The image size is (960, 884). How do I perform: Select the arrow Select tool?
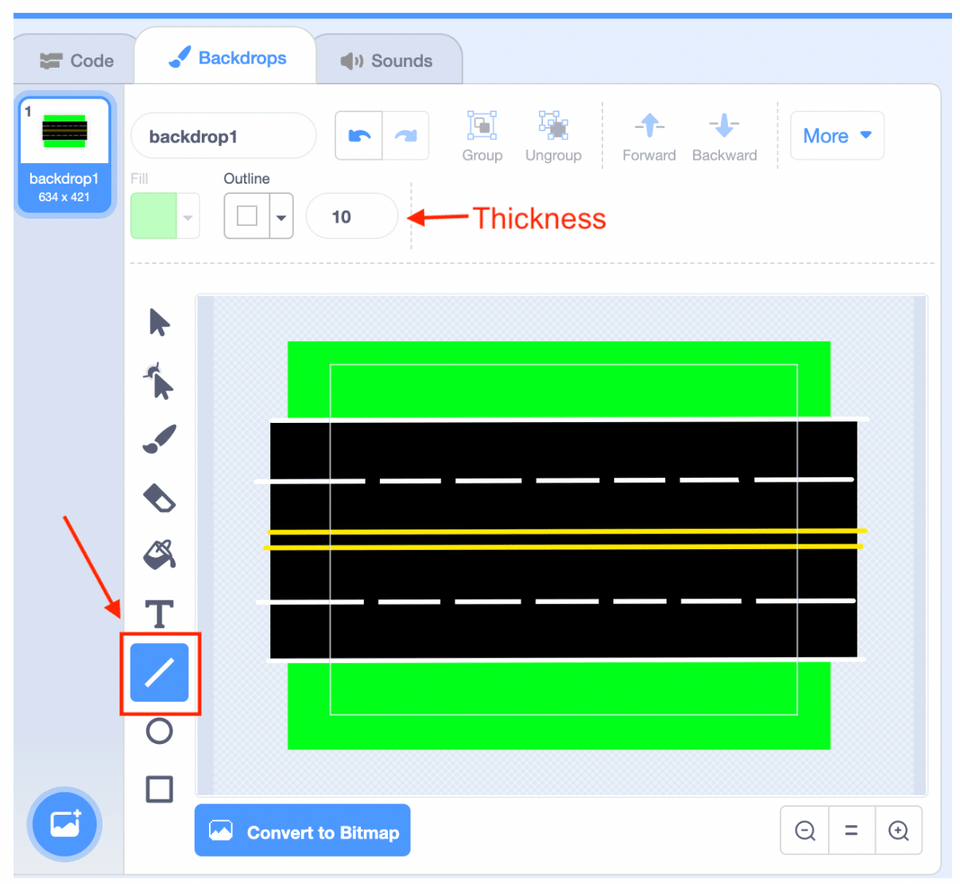click(x=159, y=322)
